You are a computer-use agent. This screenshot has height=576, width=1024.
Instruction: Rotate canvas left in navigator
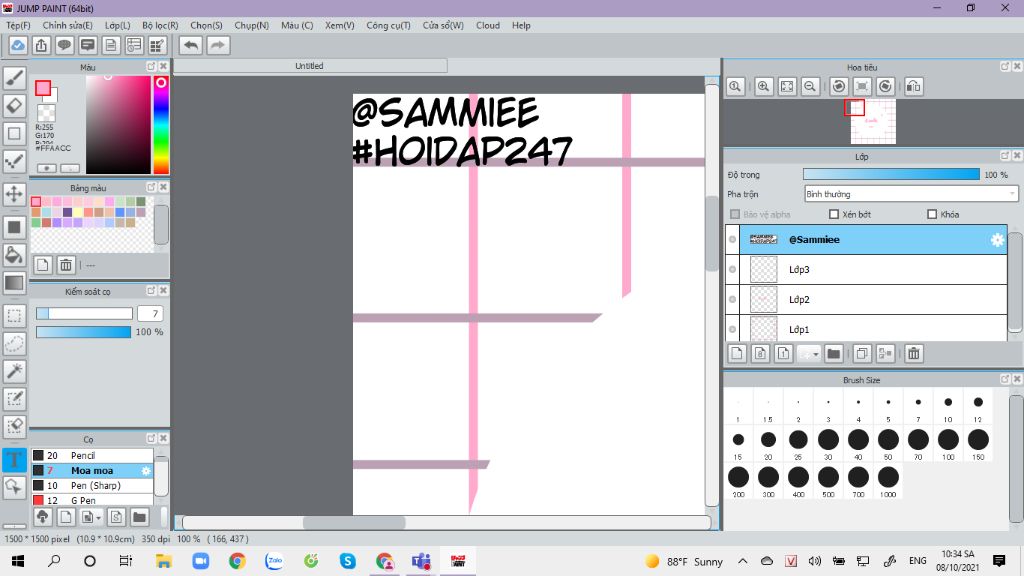(839, 86)
